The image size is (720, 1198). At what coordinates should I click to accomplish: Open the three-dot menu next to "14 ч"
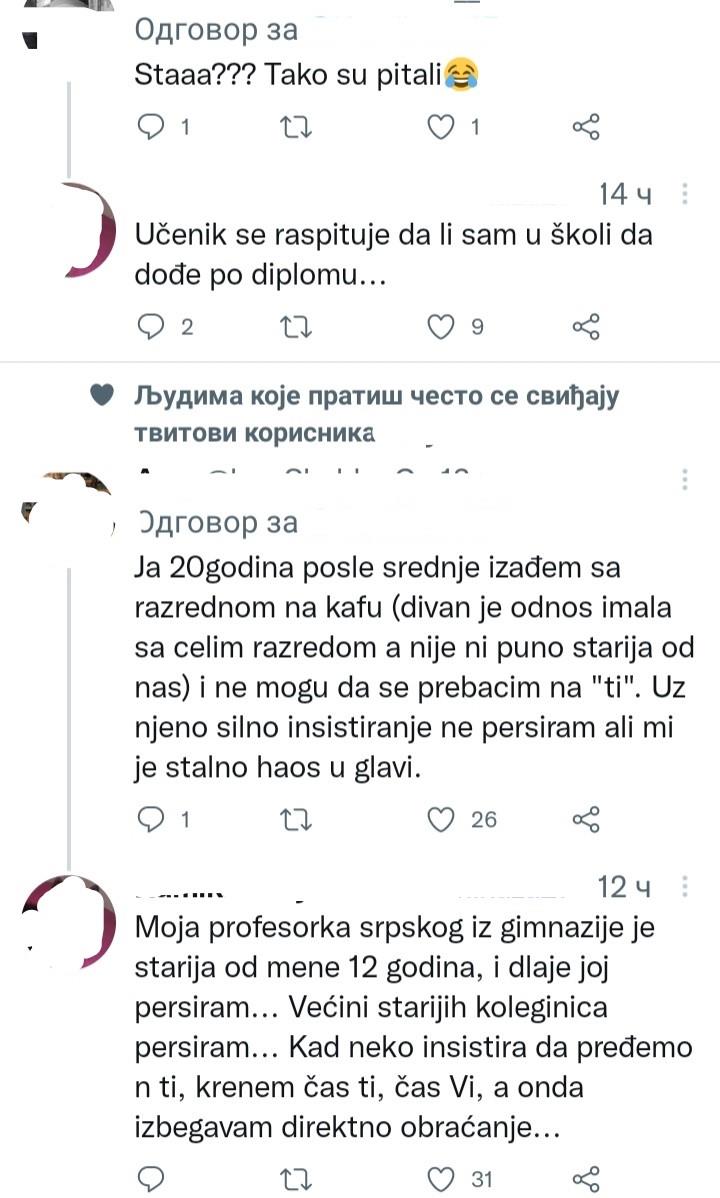pos(685,194)
